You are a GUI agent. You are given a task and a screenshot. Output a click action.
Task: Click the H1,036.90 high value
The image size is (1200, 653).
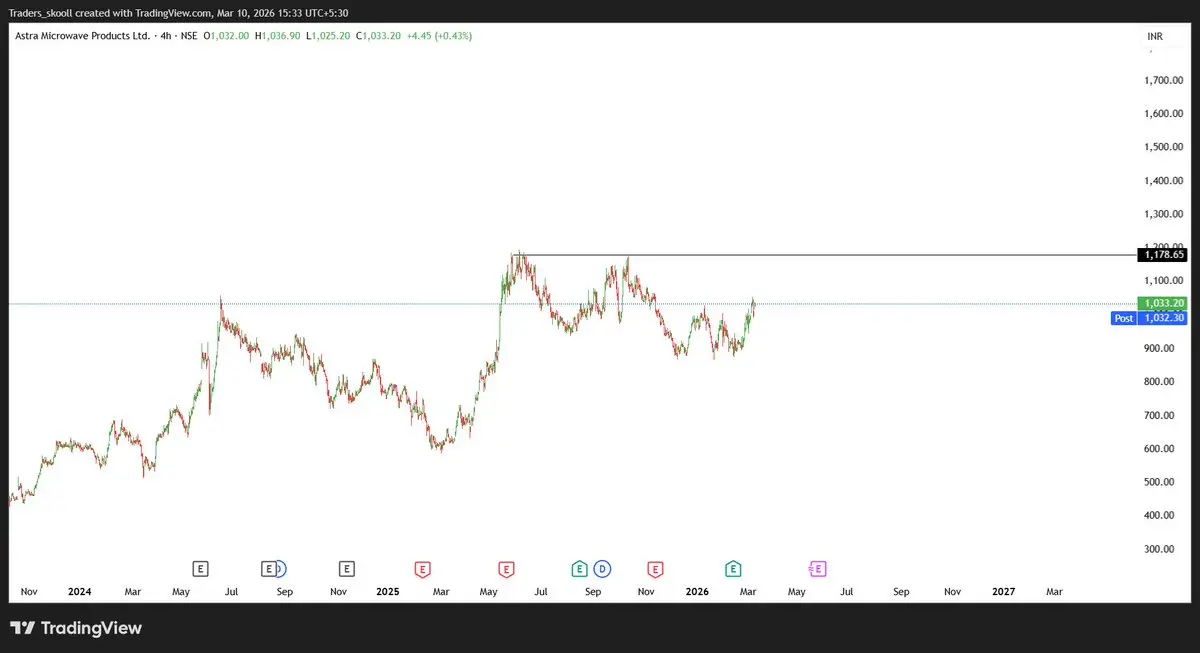(277, 36)
